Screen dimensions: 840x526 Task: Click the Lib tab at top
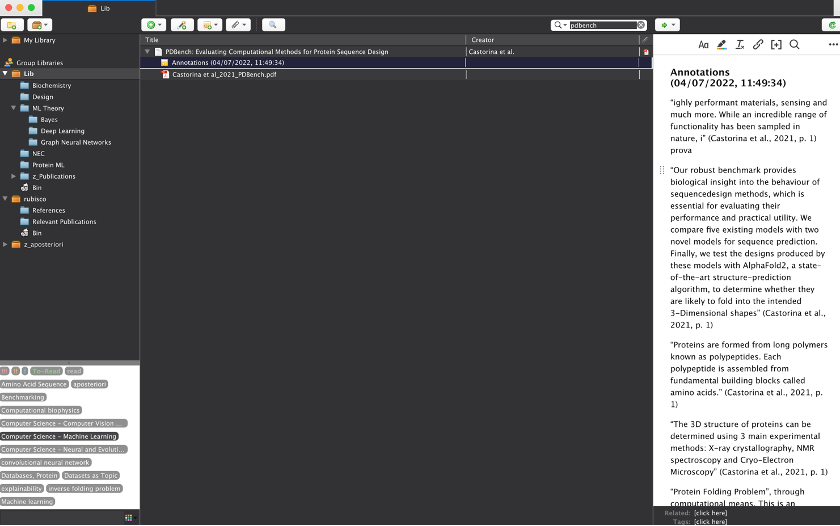99,8
